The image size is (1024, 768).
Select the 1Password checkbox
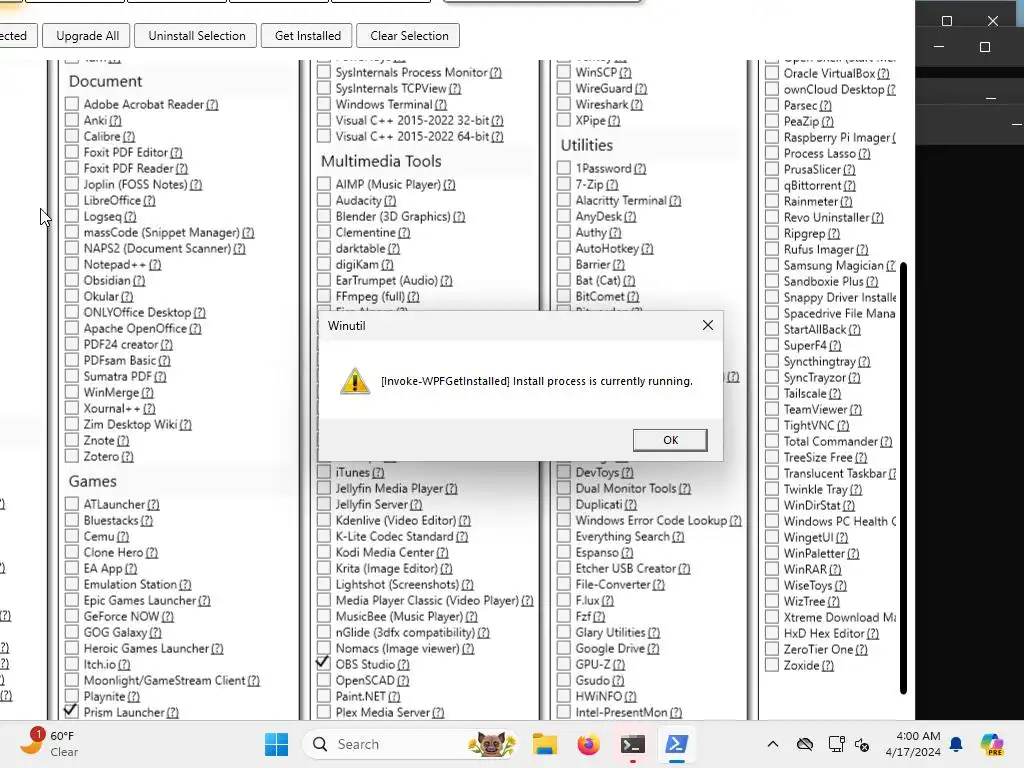point(564,168)
